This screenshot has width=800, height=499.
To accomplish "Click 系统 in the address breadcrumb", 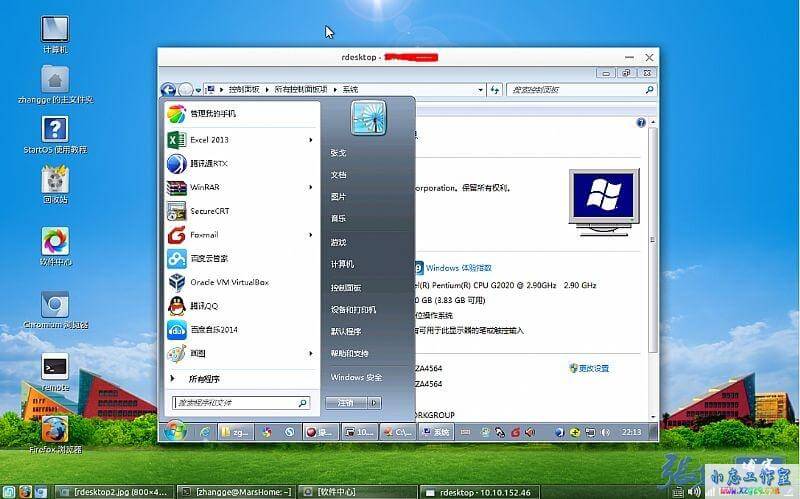I will point(350,89).
